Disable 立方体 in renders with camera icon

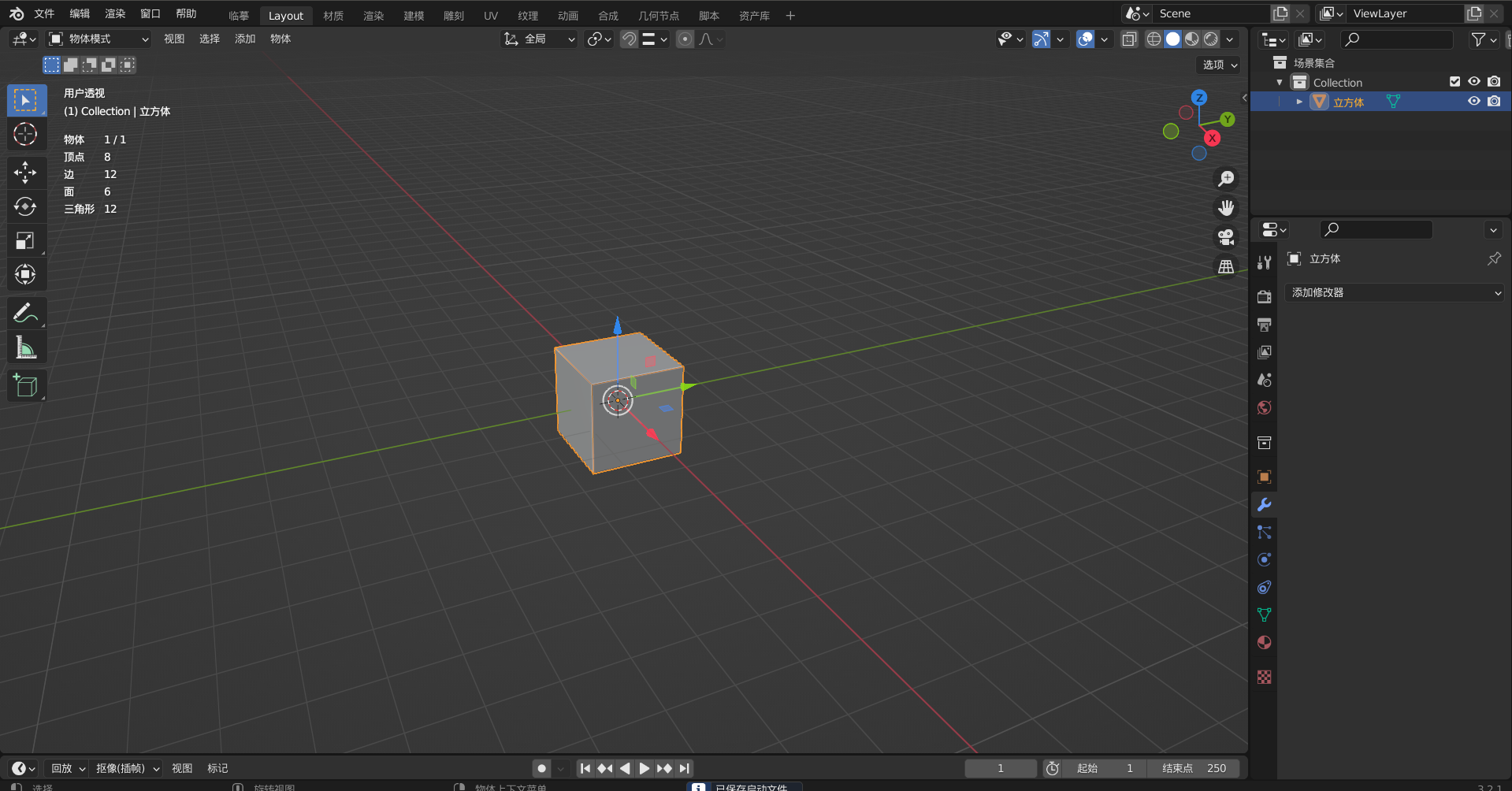(x=1494, y=101)
